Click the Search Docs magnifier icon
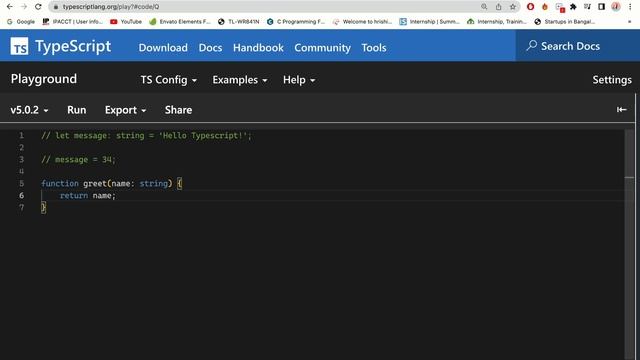 531,46
